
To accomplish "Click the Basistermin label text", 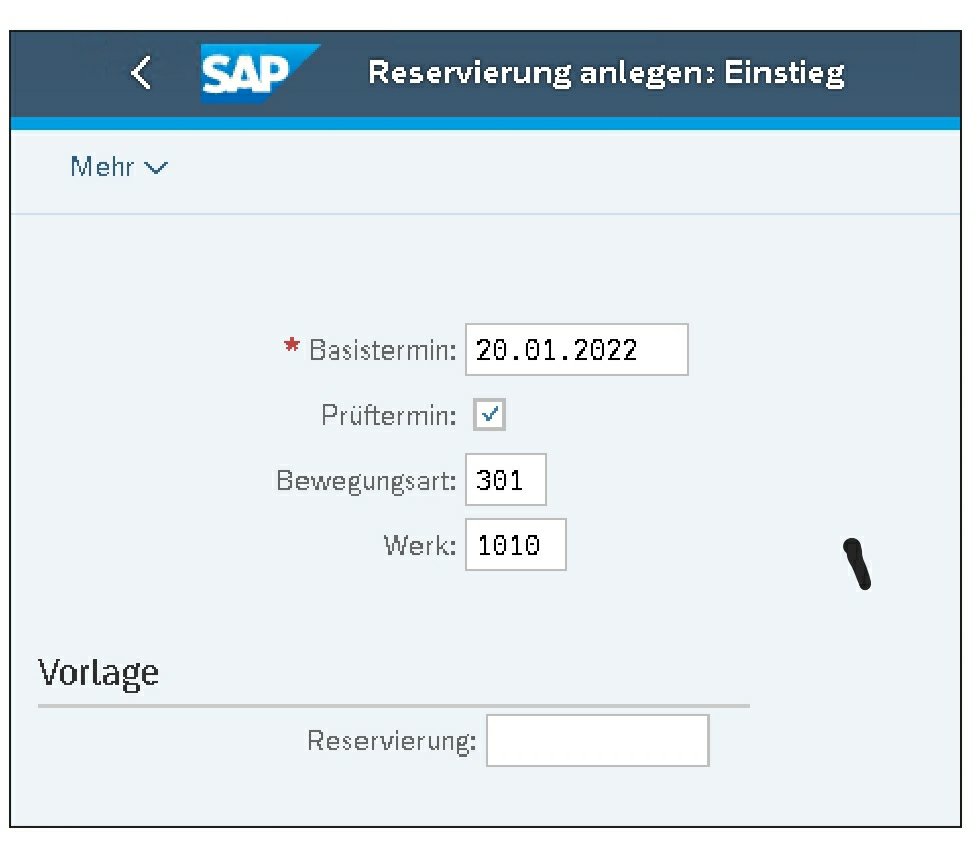I will [382, 351].
